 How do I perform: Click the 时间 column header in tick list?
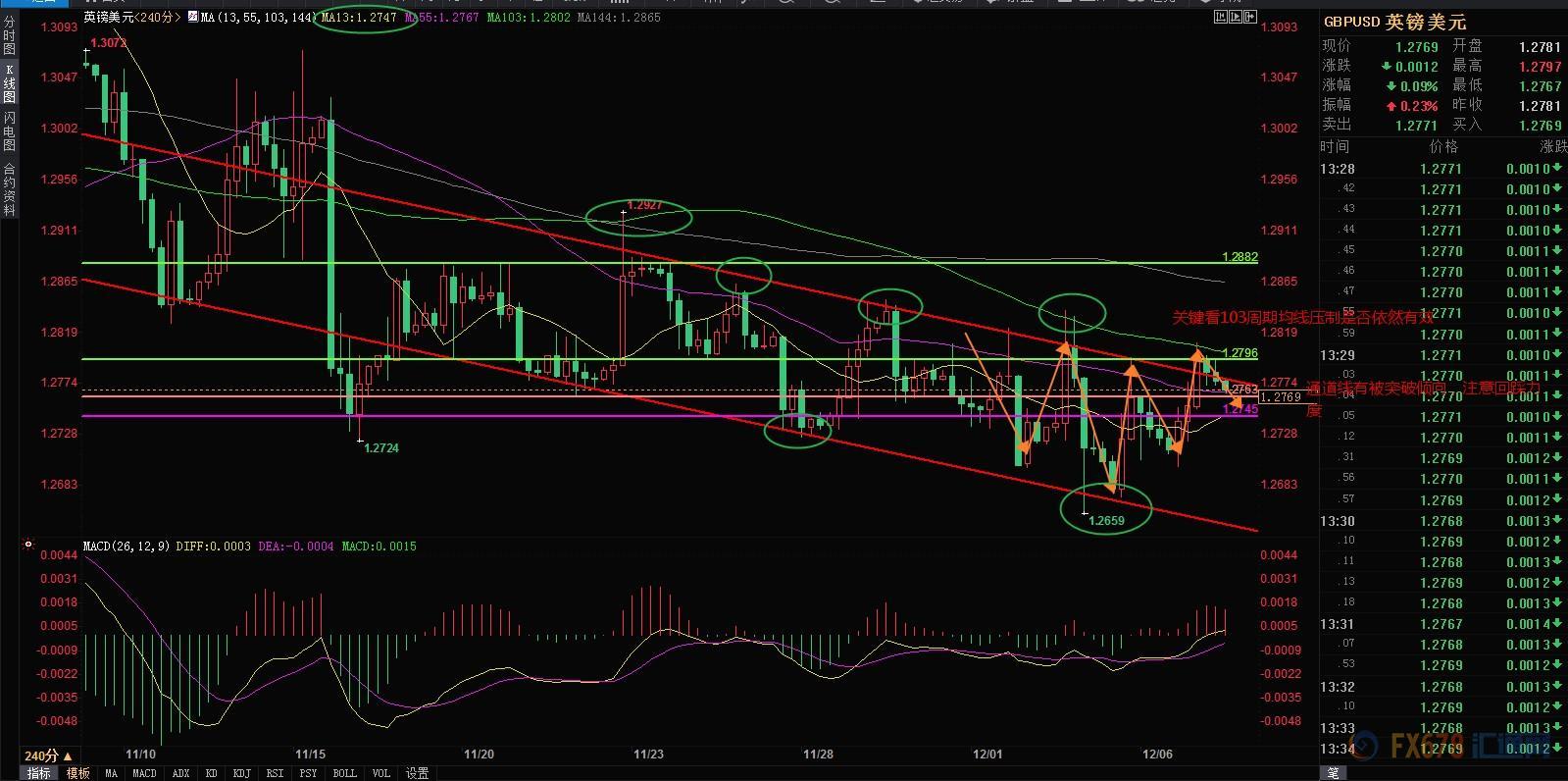pyautogui.click(x=1335, y=147)
